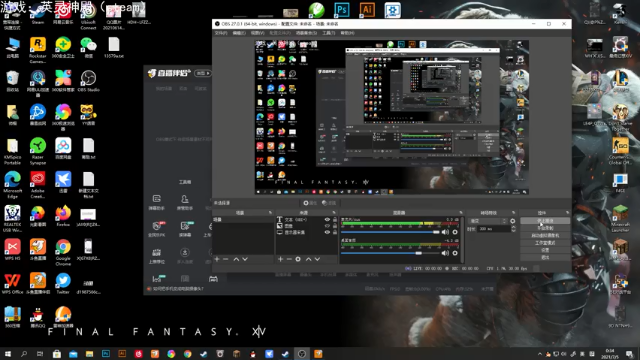Move the selected source up
The height and width of the screenshot is (360, 640).
(309, 259)
